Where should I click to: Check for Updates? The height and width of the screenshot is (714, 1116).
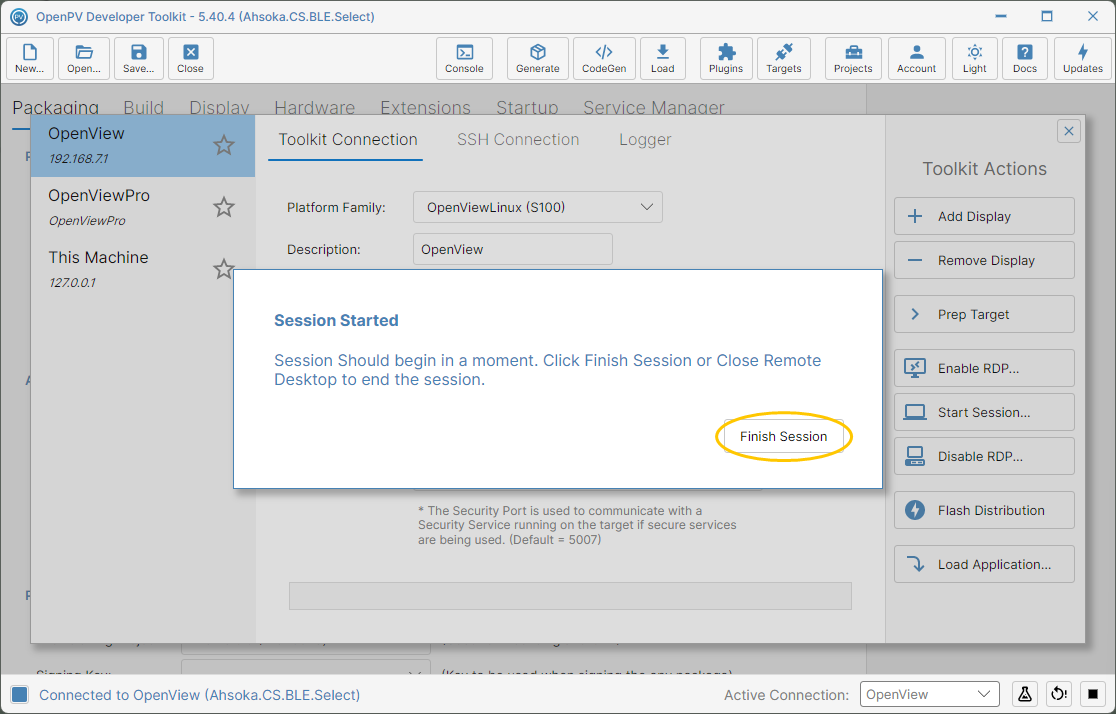[x=1083, y=58]
